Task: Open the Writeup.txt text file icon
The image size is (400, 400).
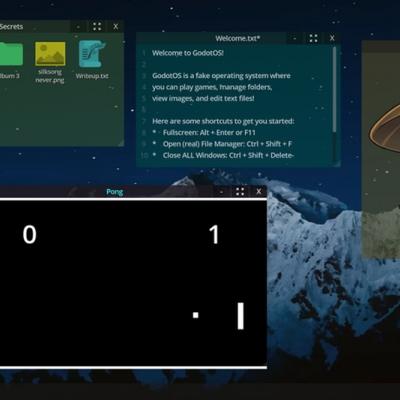Action: 92,54
